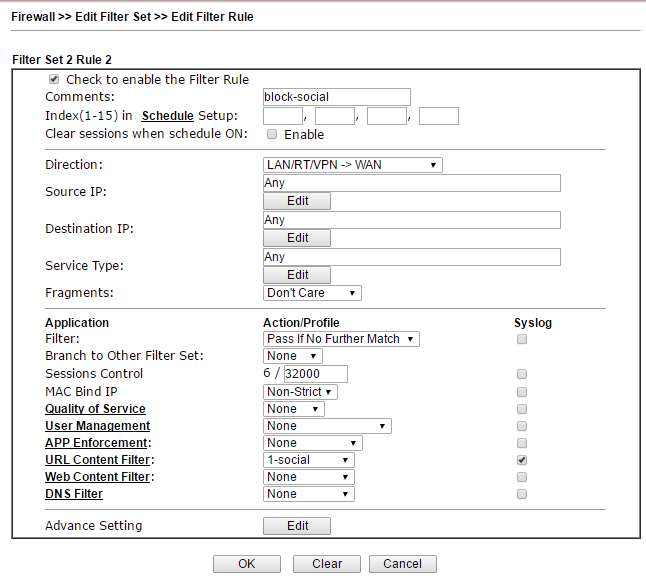Enable clear sessions when schedule ON
This screenshot has height=583, width=646.
coord(272,134)
